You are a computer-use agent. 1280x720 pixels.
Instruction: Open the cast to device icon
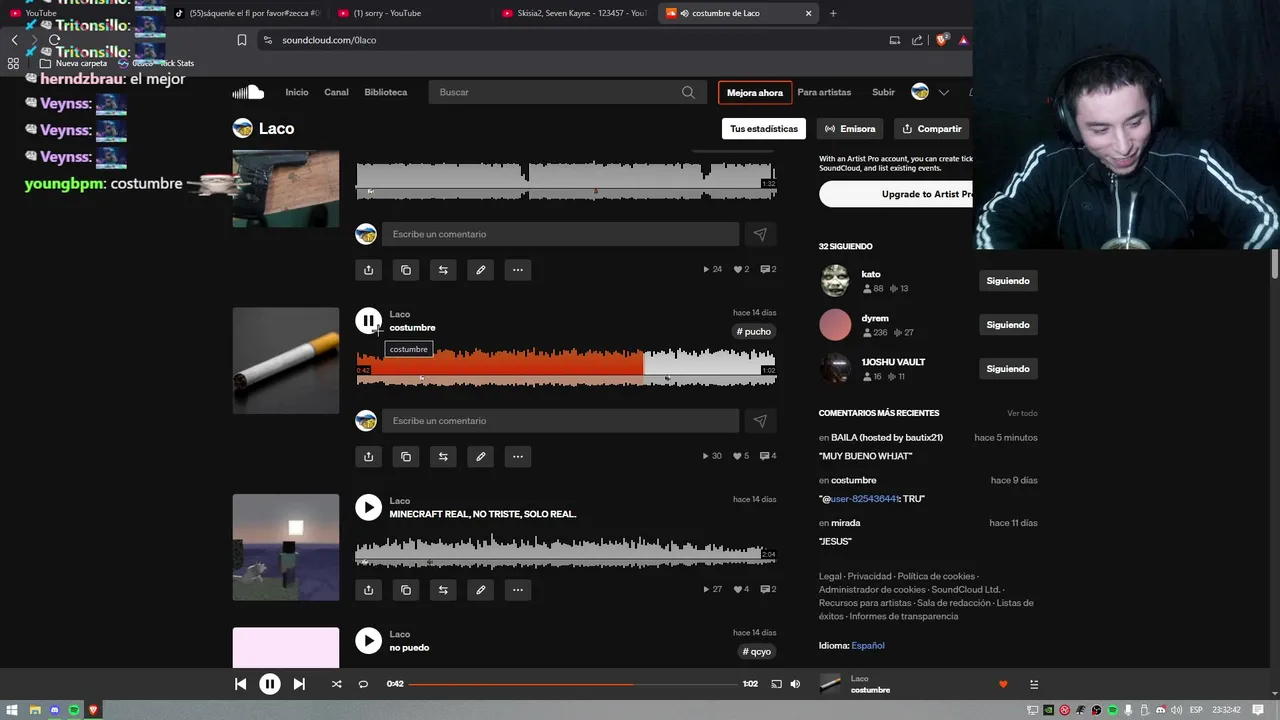(776, 684)
